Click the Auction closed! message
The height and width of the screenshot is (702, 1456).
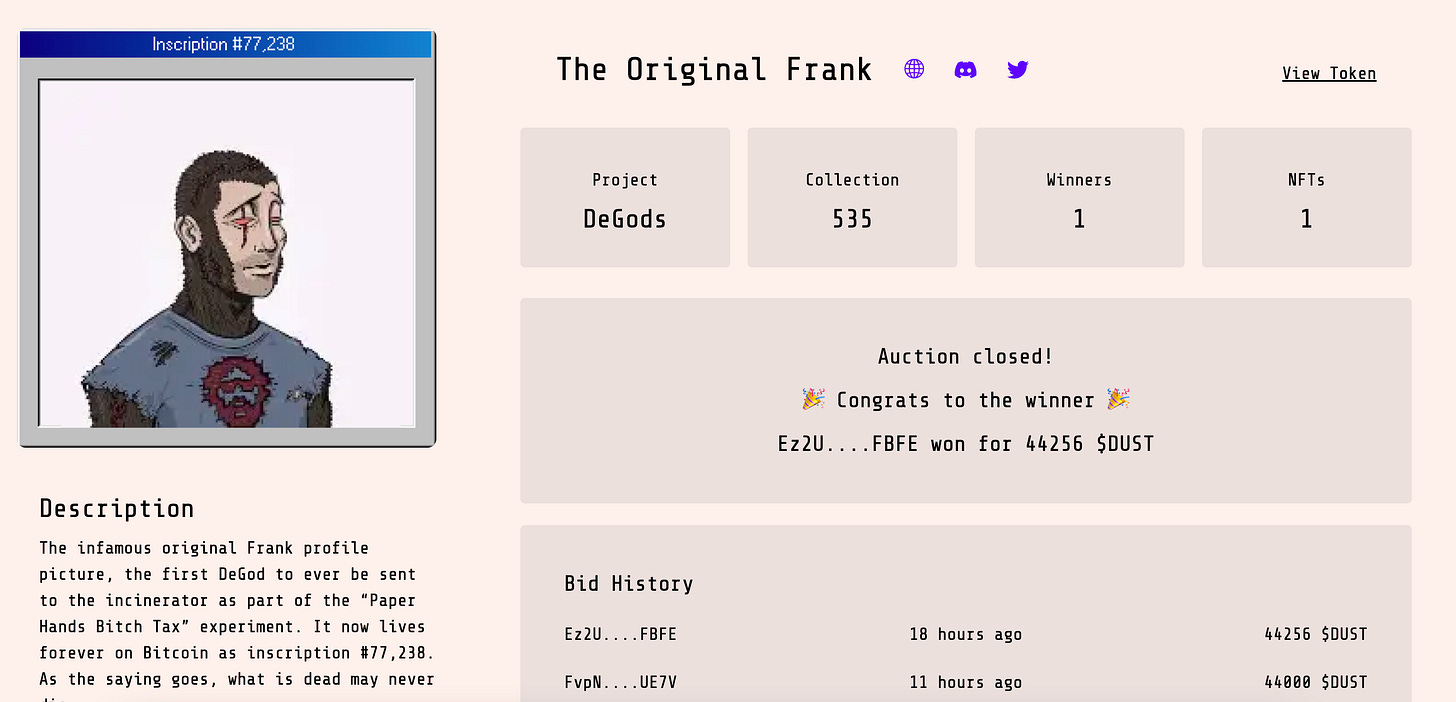point(965,356)
